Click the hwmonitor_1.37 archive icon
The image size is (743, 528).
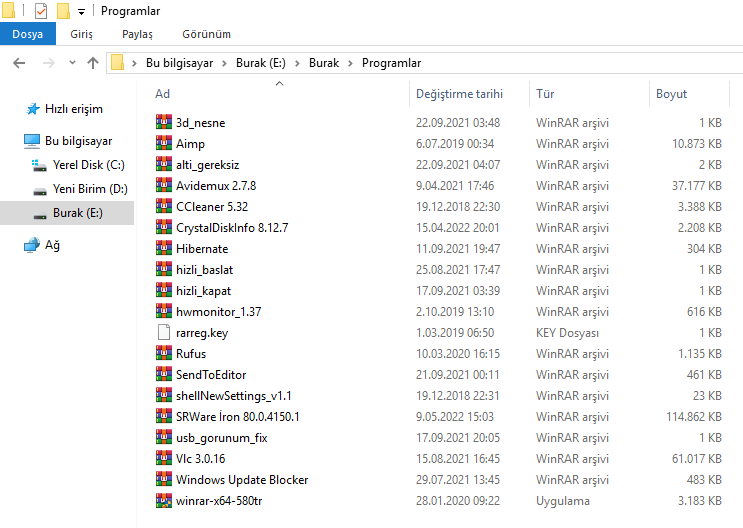tap(163, 311)
